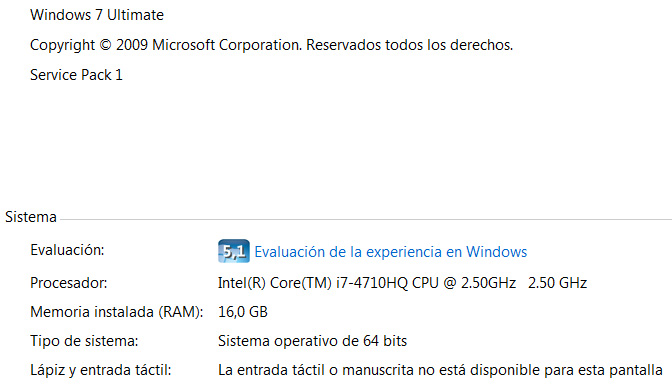This screenshot has width=672, height=384.
Task: Click the Reservados todos los derechos text
Action: [x=409, y=45]
